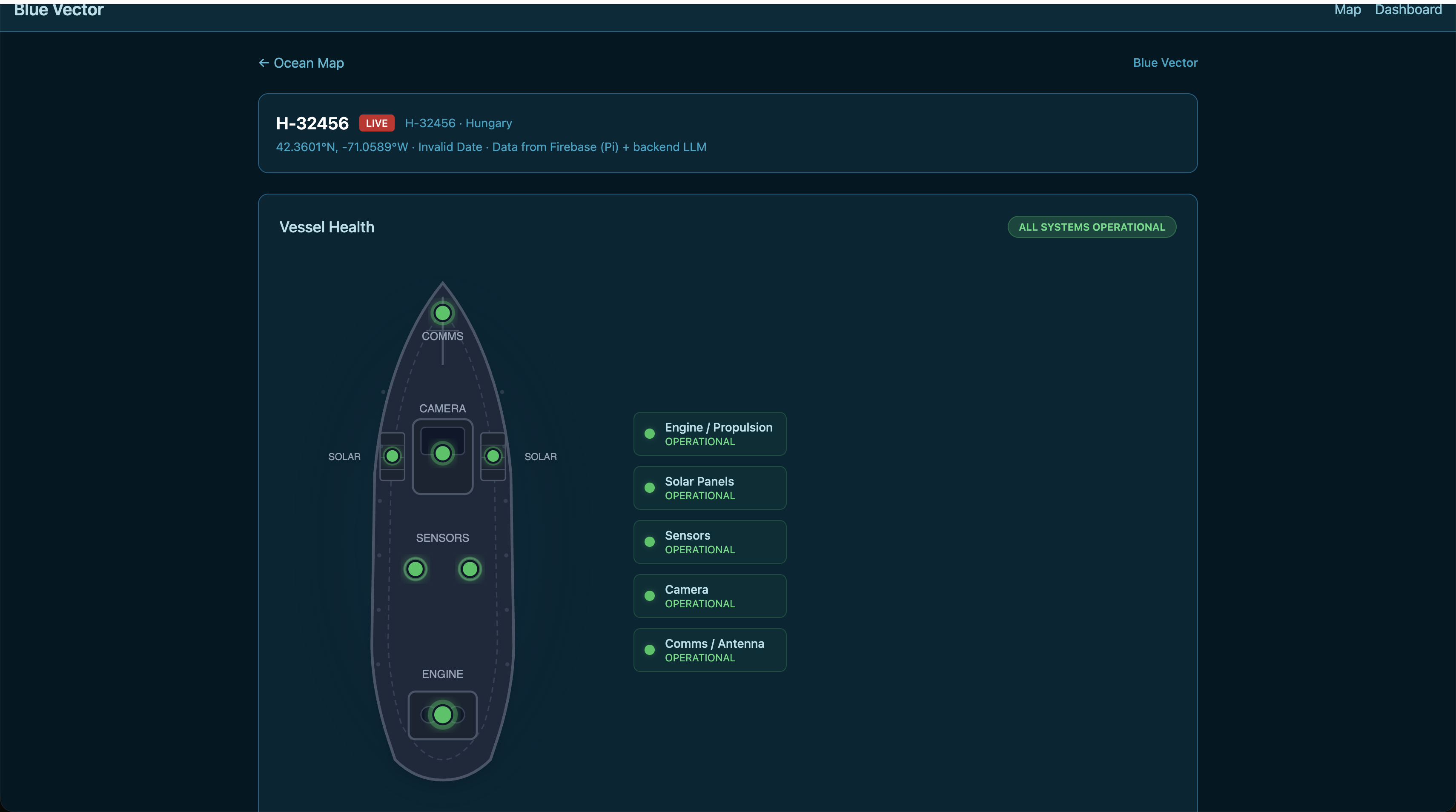Open the Dashboard navigation item
The height and width of the screenshot is (812, 1456).
[x=1408, y=10]
